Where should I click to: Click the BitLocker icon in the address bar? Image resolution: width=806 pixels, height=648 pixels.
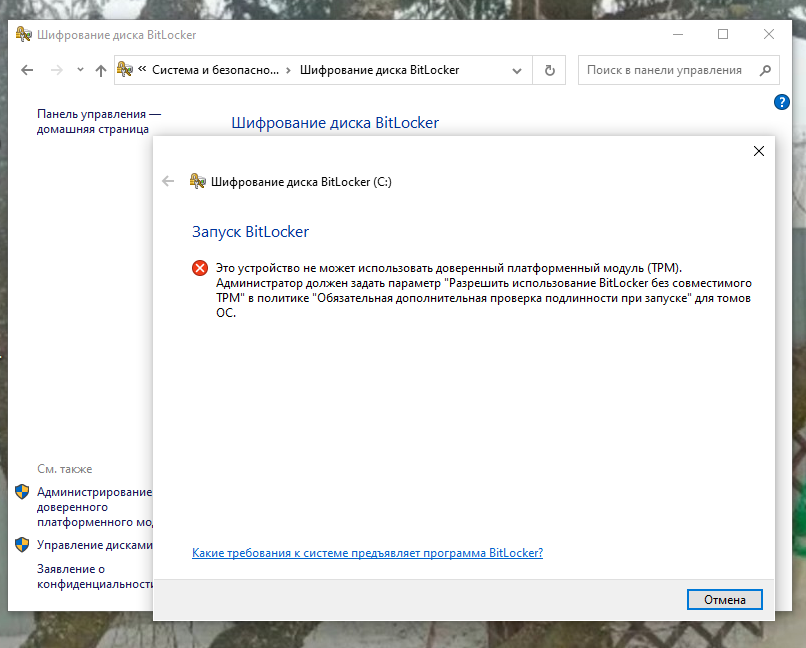point(125,69)
